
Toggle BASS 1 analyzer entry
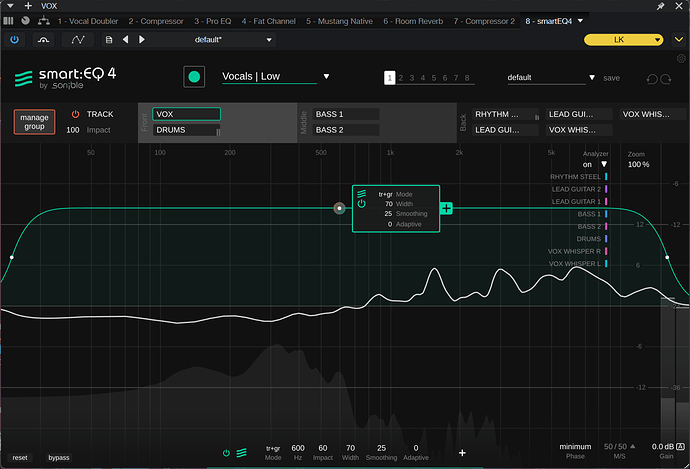pos(592,214)
